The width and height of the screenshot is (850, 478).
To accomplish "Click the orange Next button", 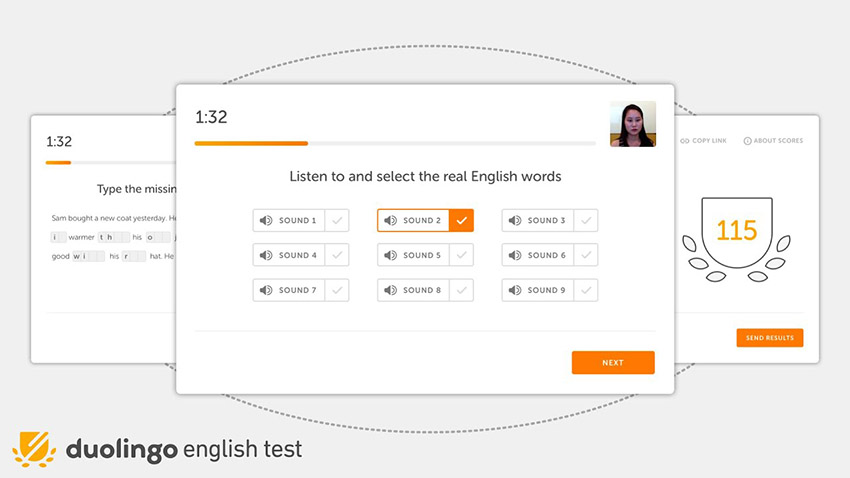I will tap(613, 363).
